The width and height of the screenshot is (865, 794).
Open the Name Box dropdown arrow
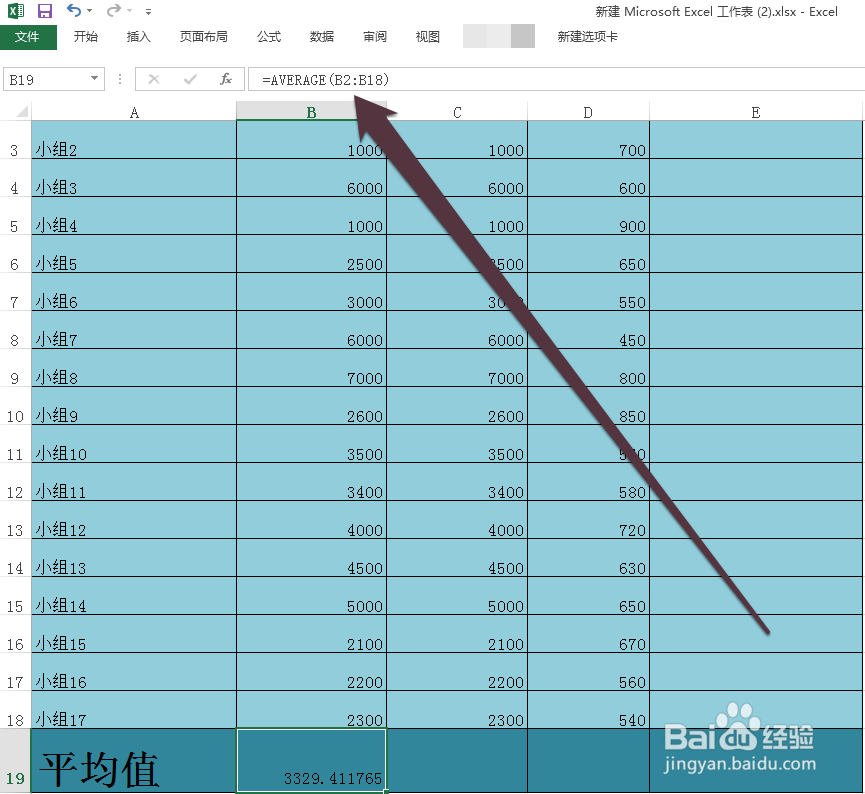95,79
